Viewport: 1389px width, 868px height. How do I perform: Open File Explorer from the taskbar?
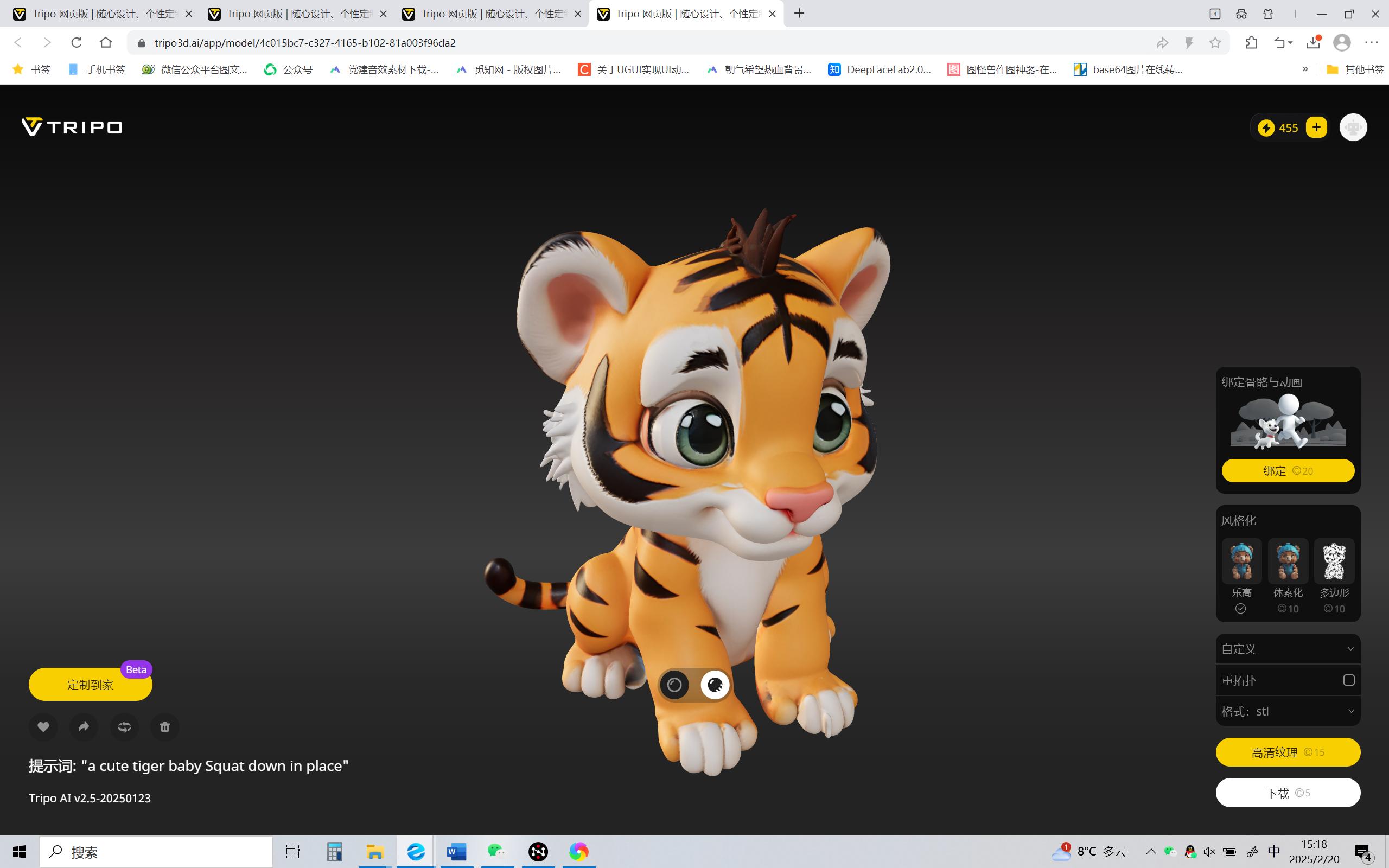click(x=375, y=852)
